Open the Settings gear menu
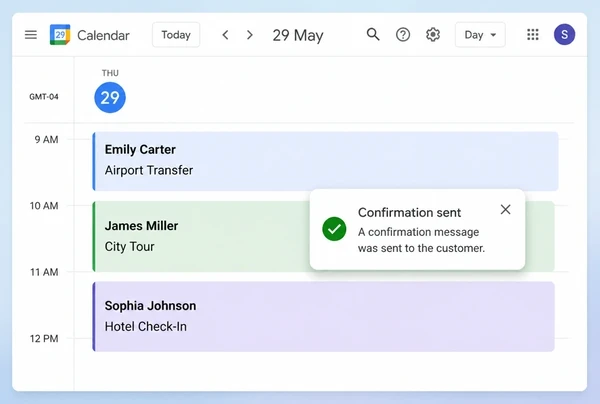Viewport: 600px width, 404px height. 433,35
